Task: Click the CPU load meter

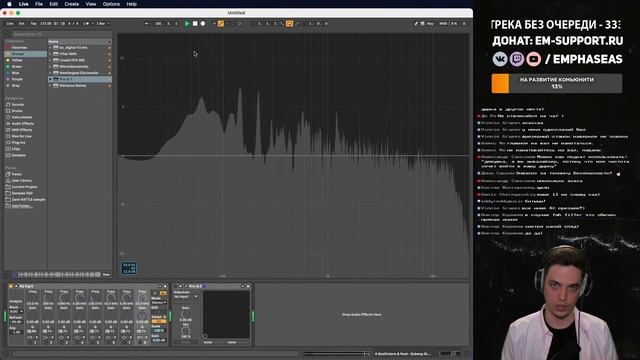Action: pos(454,24)
